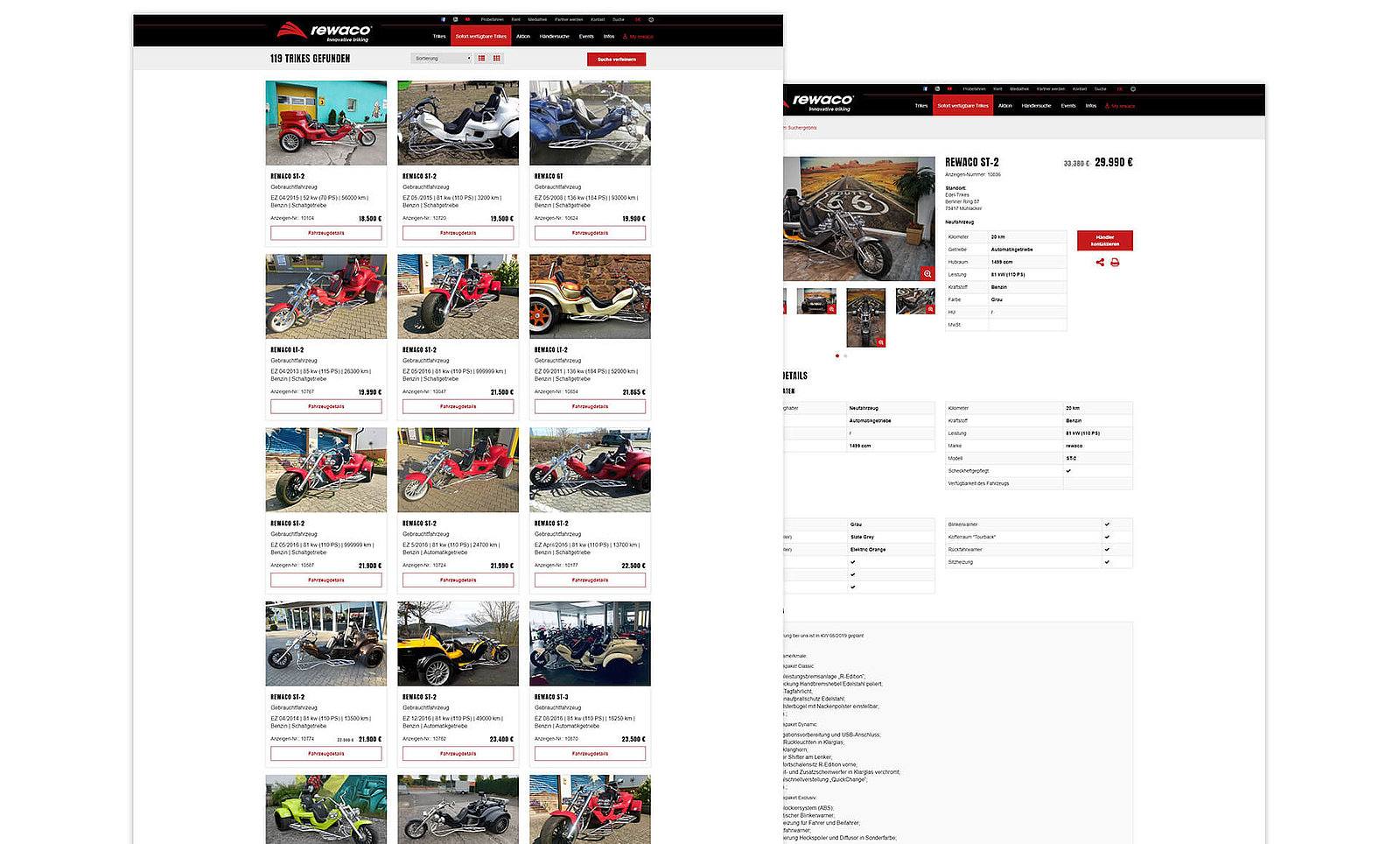Click the back to Suchergebnis link
The width and height of the screenshot is (1400, 844).
coord(801,128)
